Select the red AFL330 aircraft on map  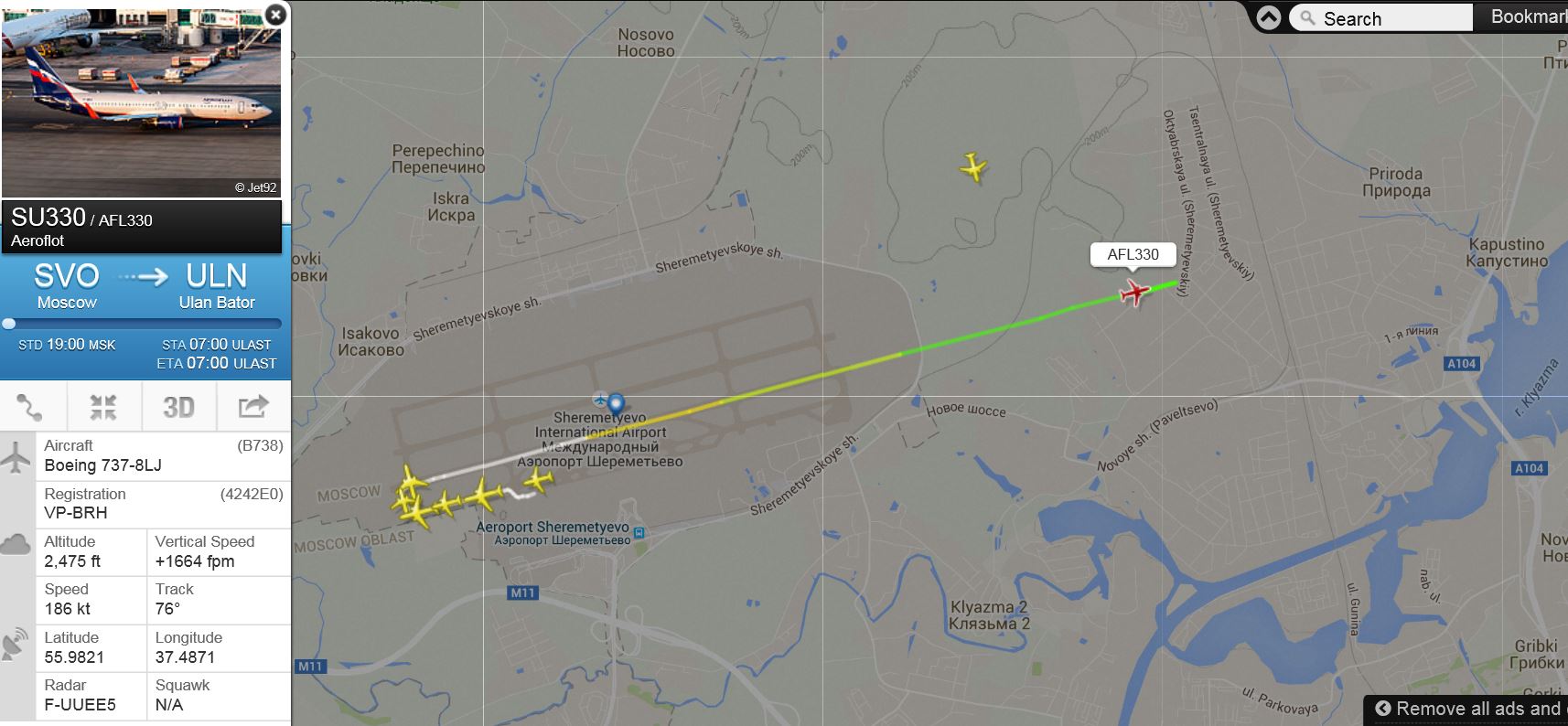(1134, 294)
